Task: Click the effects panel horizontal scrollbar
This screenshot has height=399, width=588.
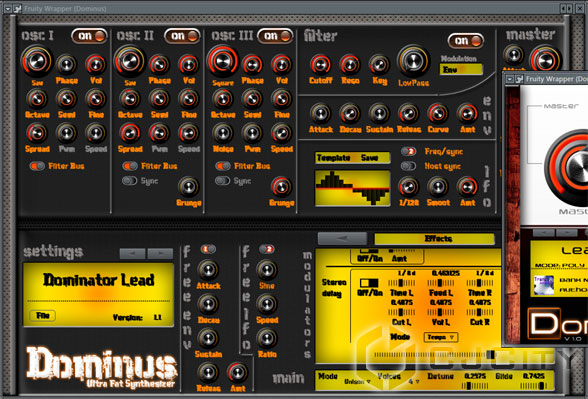Action: point(435,355)
